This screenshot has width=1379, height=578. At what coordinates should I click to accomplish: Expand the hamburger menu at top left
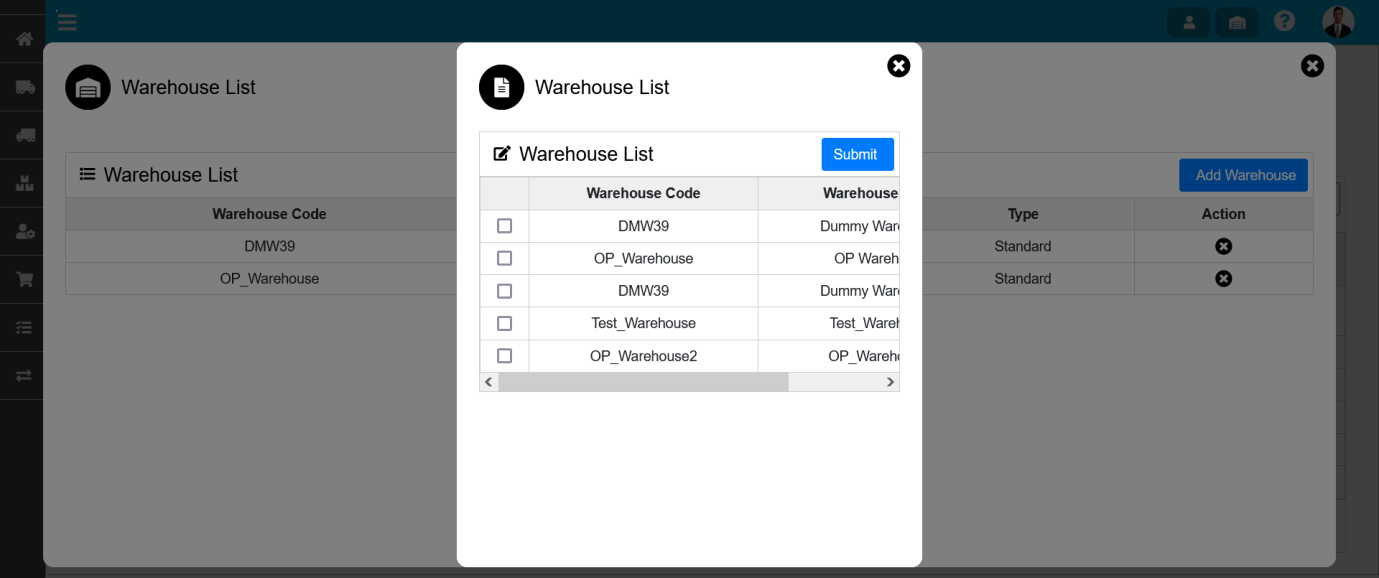pyautogui.click(x=67, y=21)
